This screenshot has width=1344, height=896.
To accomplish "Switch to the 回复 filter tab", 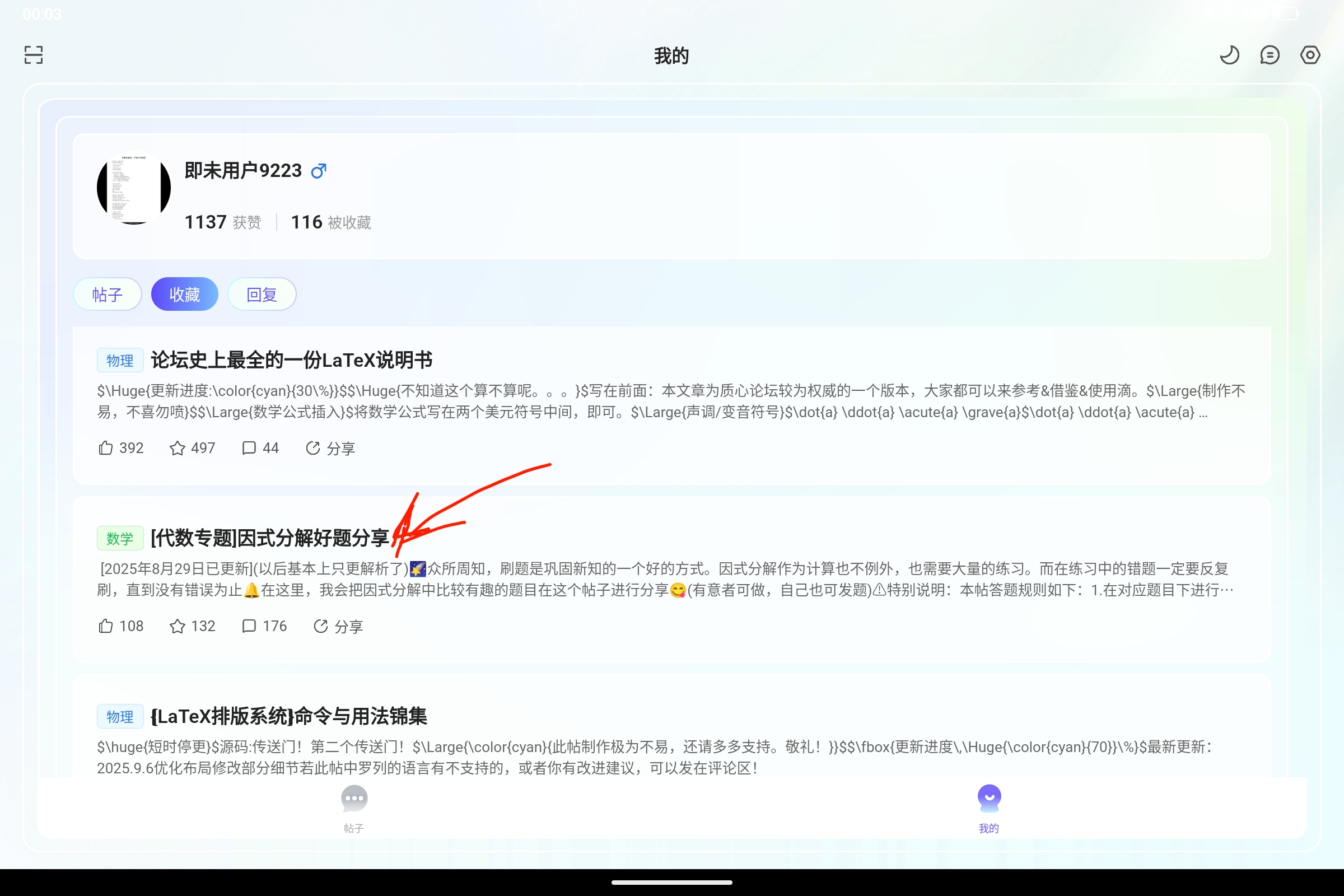I will (x=262, y=293).
